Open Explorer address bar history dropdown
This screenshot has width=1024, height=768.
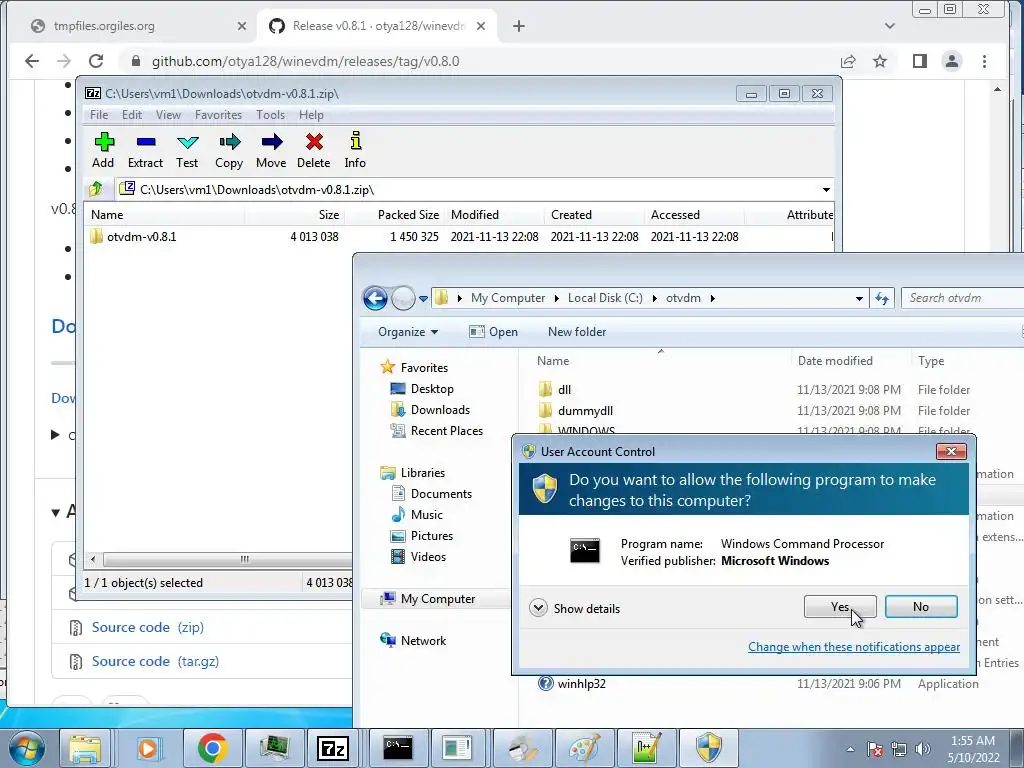coord(859,298)
